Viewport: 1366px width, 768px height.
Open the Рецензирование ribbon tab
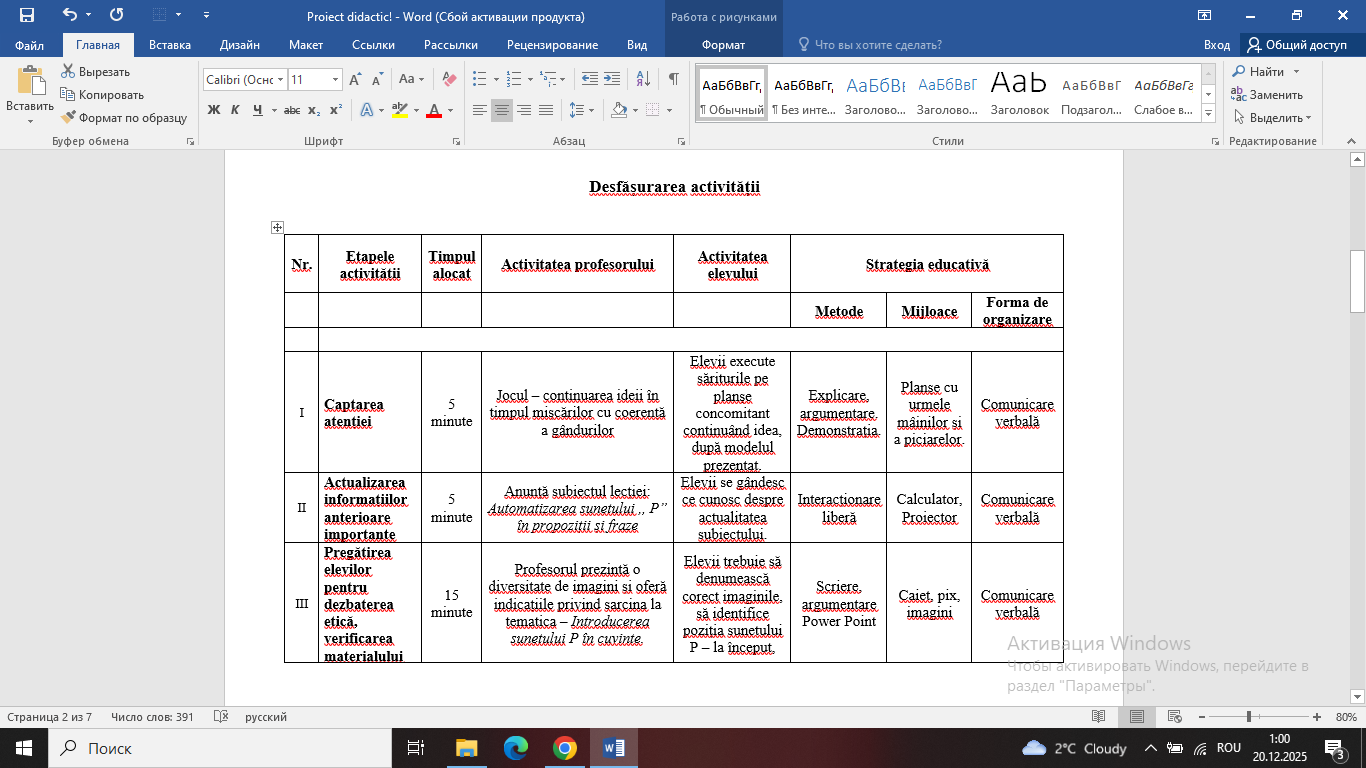552,45
